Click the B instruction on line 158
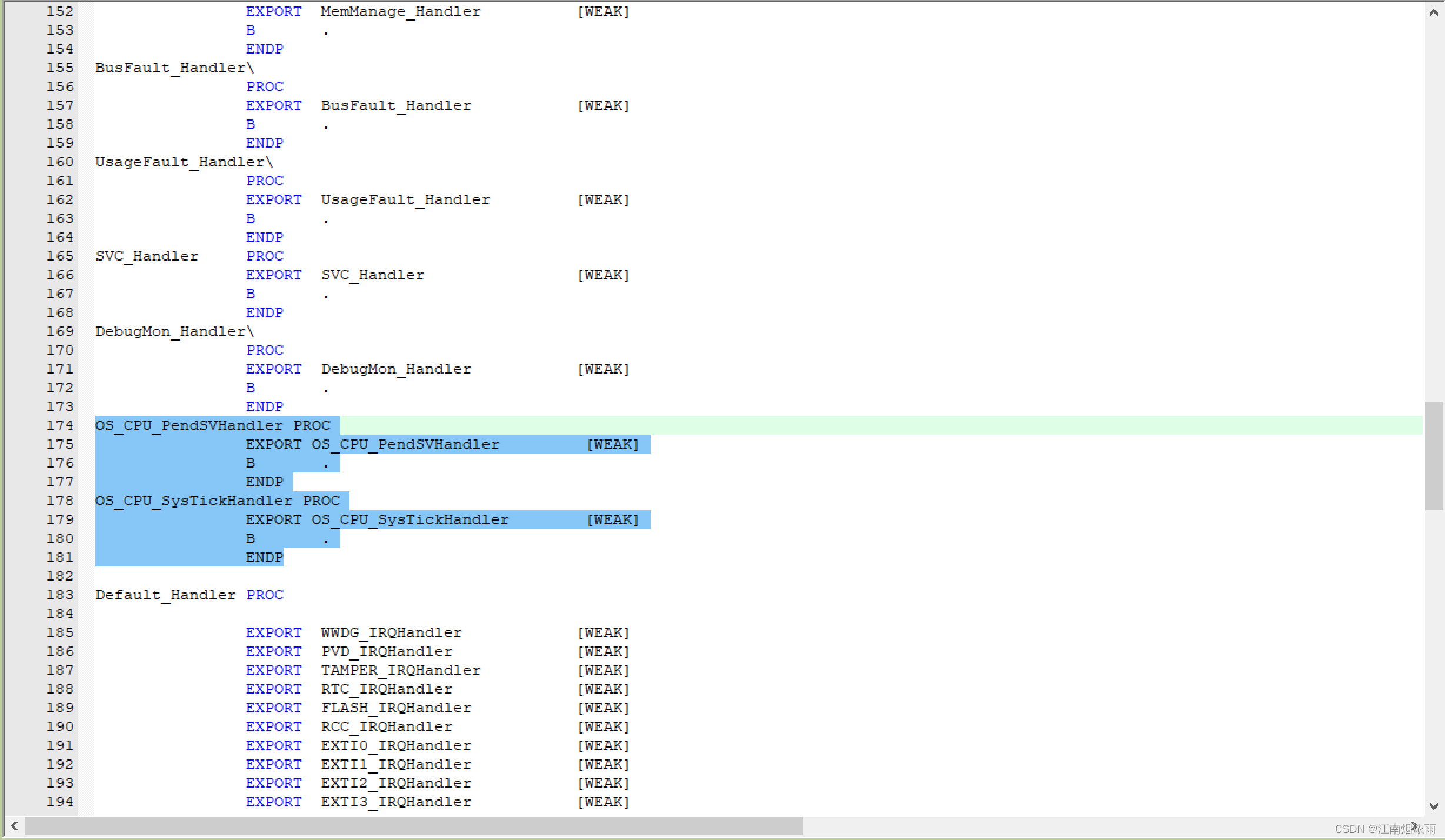Image resolution: width=1445 pixels, height=840 pixels. click(251, 124)
